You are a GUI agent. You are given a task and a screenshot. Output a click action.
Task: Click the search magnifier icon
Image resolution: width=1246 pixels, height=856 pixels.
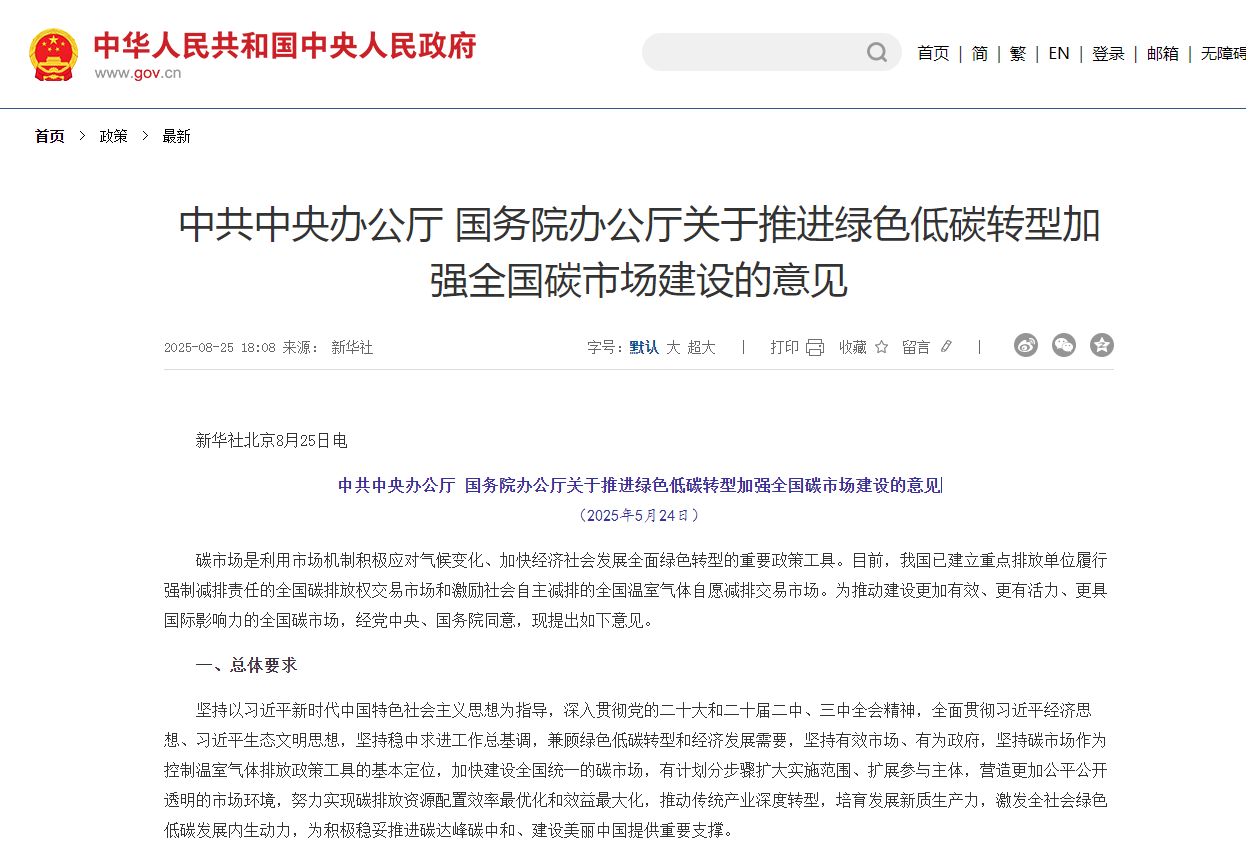877,52
